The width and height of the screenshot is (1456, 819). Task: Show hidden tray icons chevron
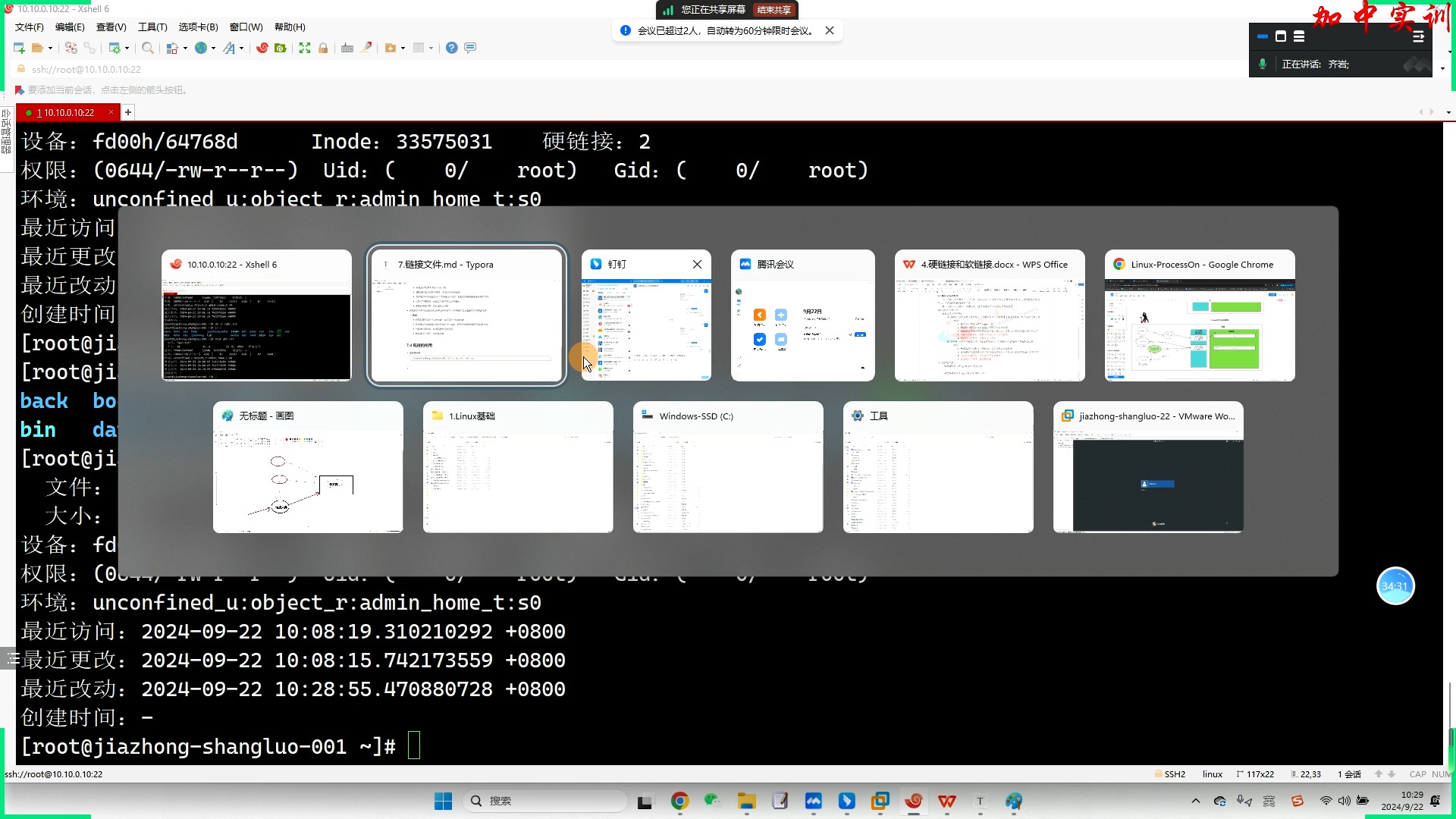(x=1196, y=801)
